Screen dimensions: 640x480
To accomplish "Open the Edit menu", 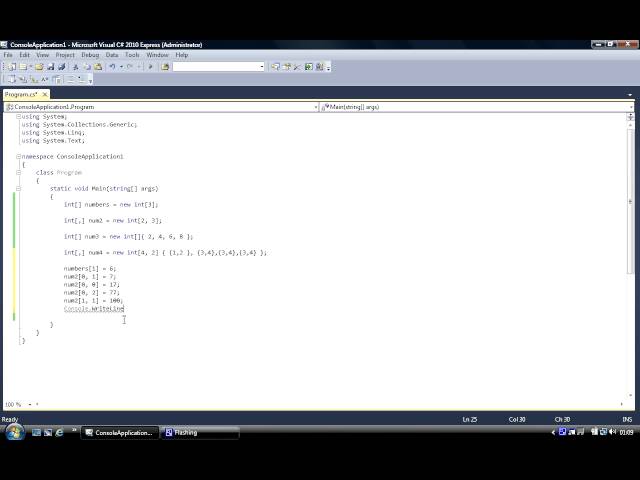I will pos(24,55).
